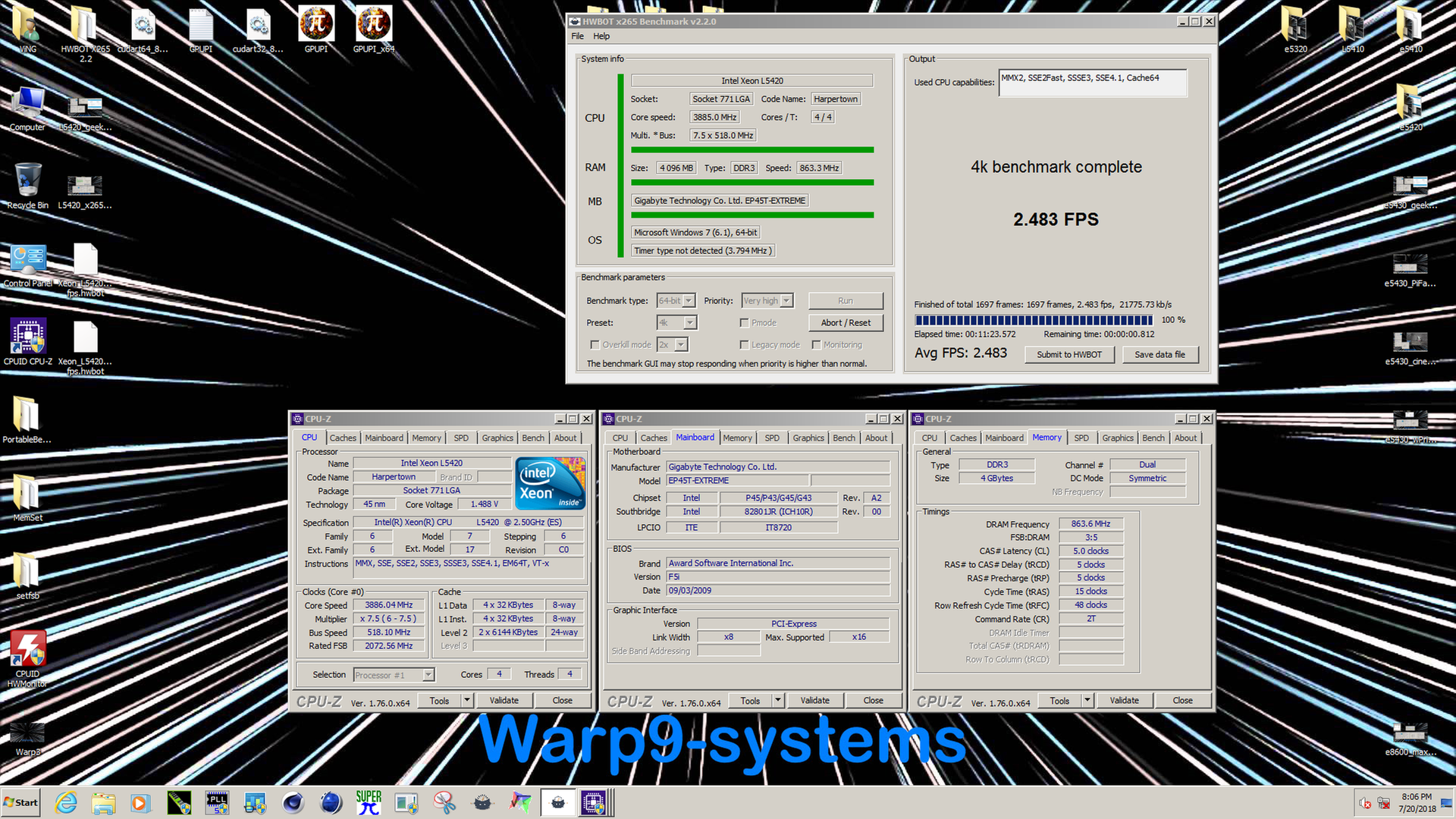Click Close in the middle CPU-Z window
This screenshot has width=1456, height=819.
tap(874, 701)
